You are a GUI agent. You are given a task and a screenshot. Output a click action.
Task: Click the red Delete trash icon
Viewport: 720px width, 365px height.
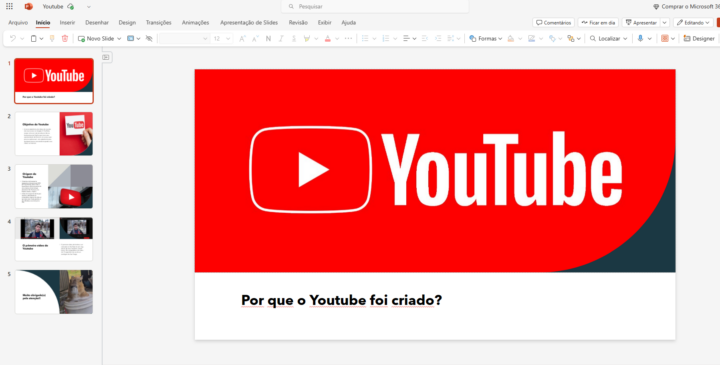[x=65, y=39]
